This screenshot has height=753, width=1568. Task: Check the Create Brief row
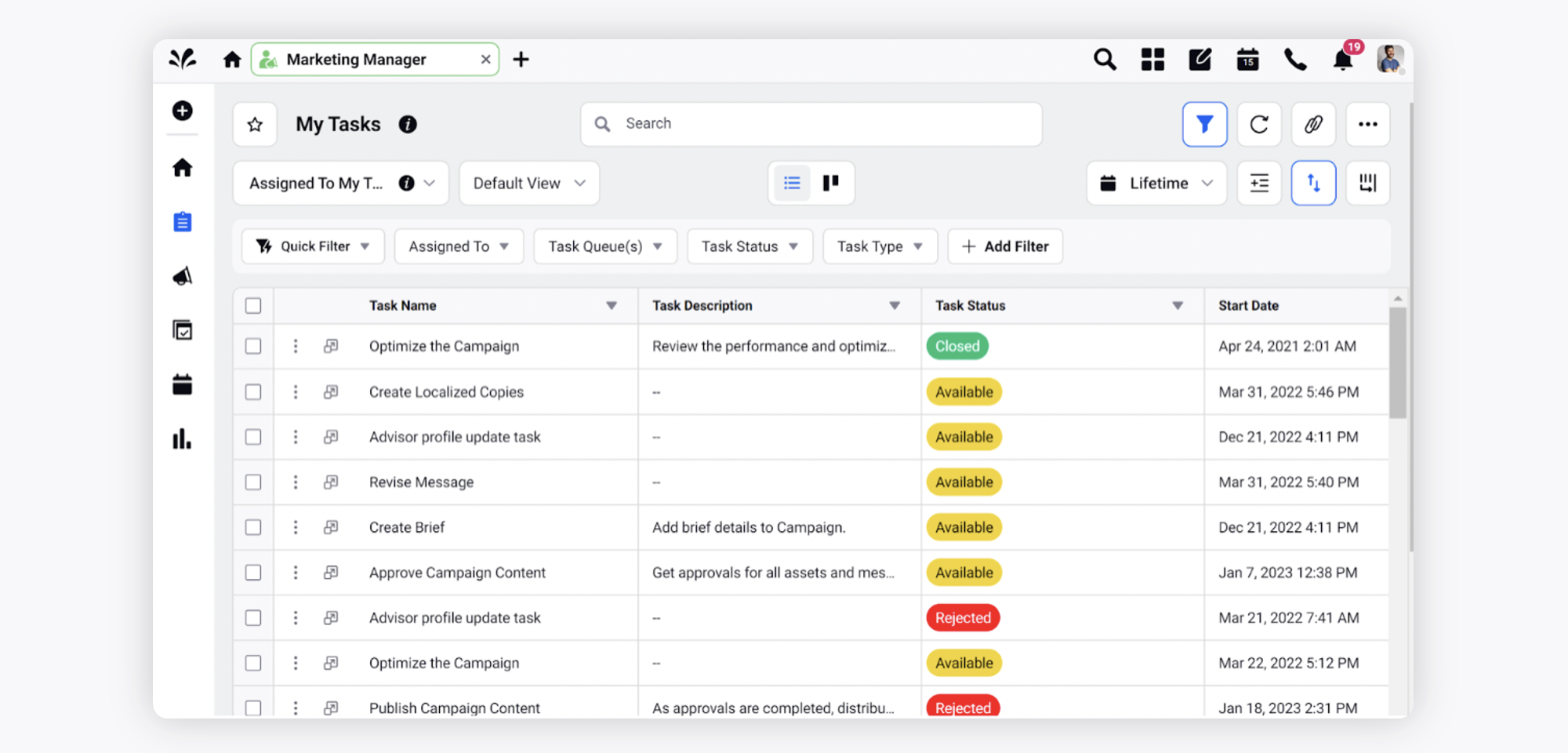pyautogui.click(x=253, y=527)
